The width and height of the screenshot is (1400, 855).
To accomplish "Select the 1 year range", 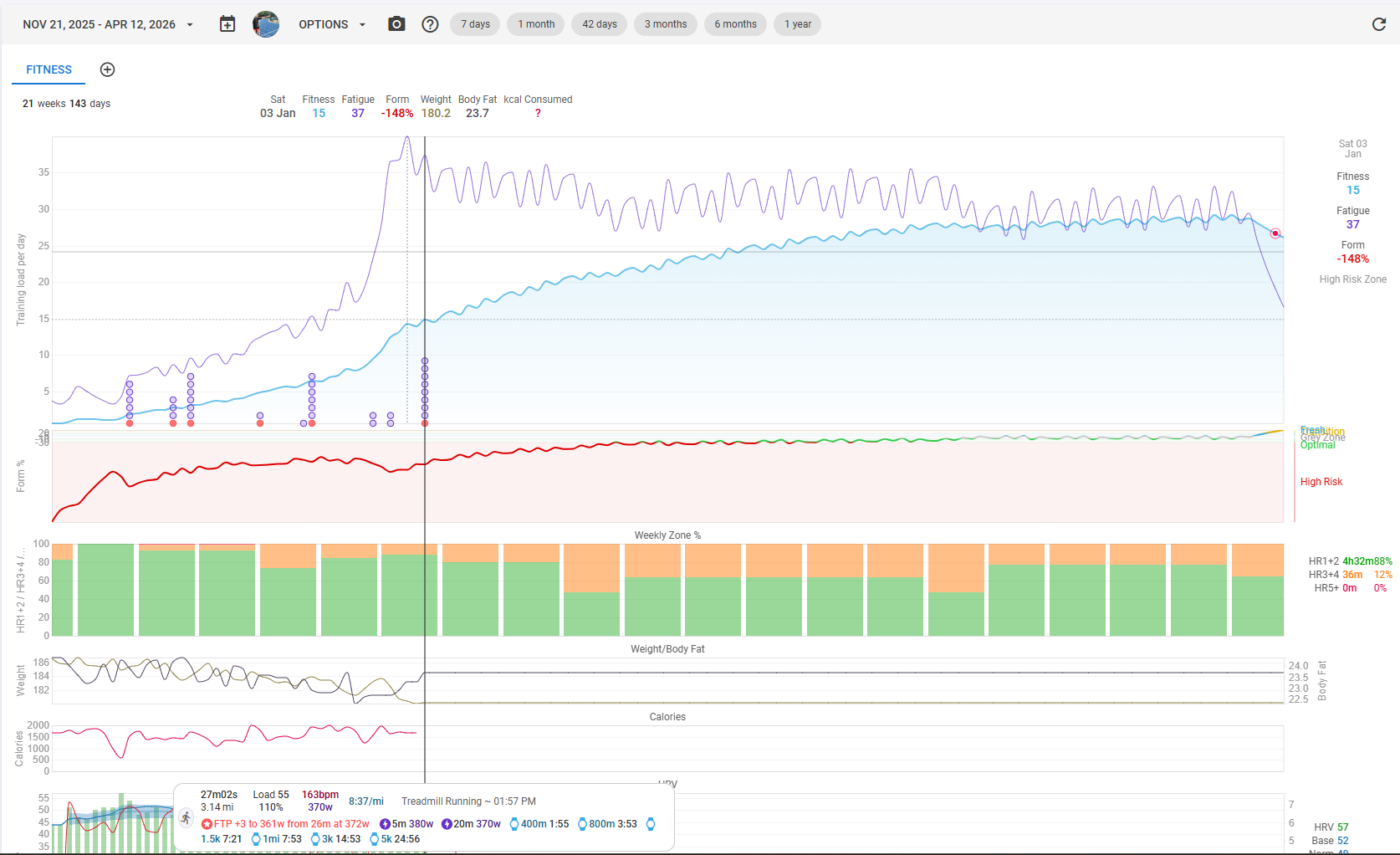I will pos(797,24).
